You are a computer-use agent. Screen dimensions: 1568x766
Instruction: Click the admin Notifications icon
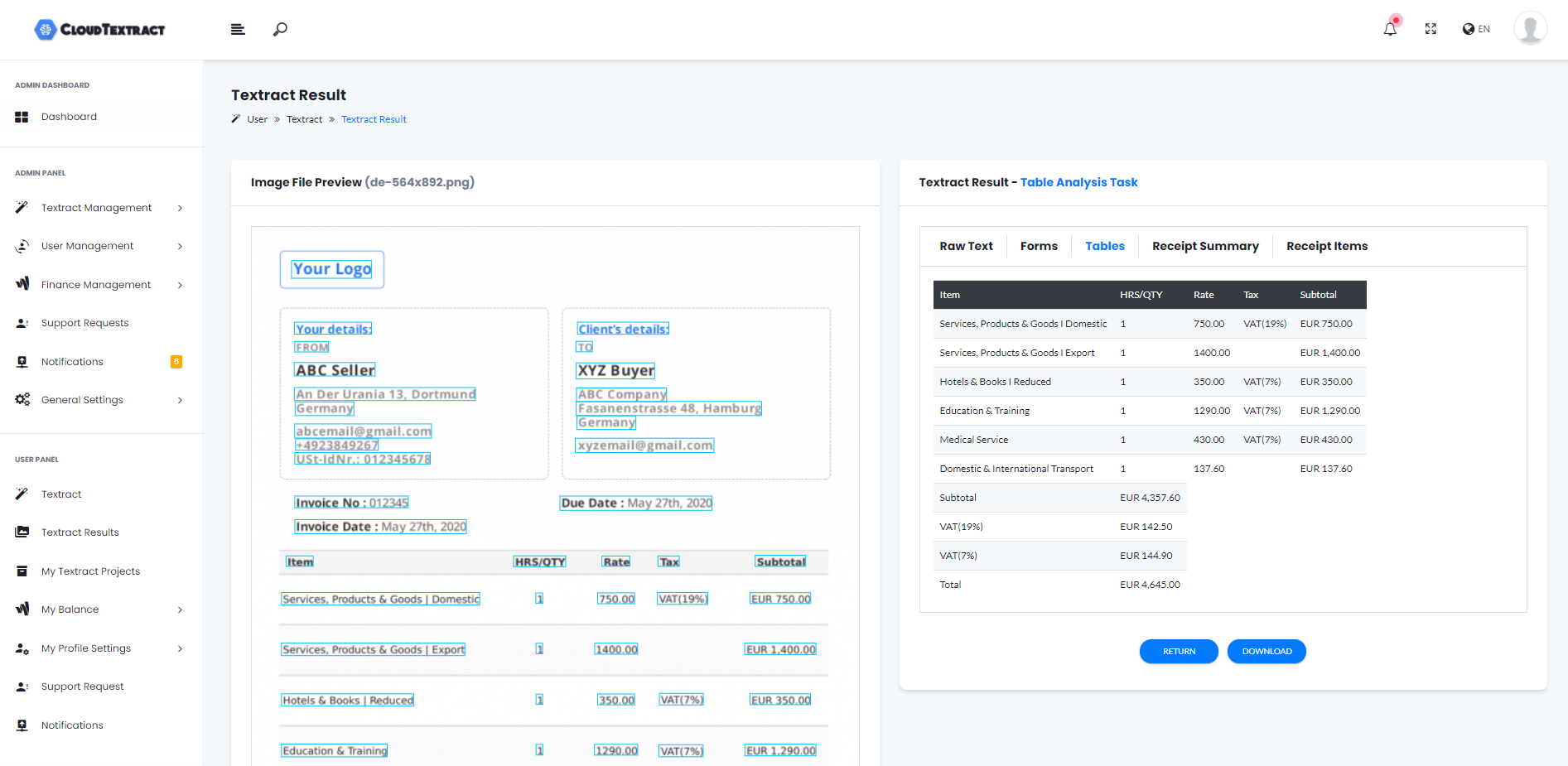(22, 362)
